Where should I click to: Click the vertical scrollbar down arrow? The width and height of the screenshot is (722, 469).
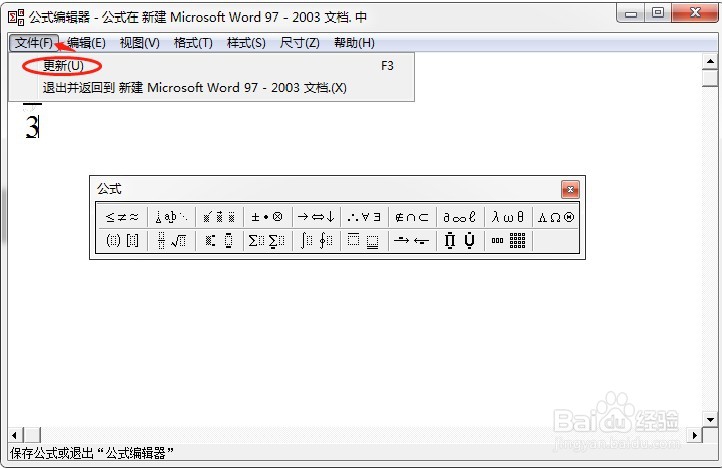tap(710, 419)
